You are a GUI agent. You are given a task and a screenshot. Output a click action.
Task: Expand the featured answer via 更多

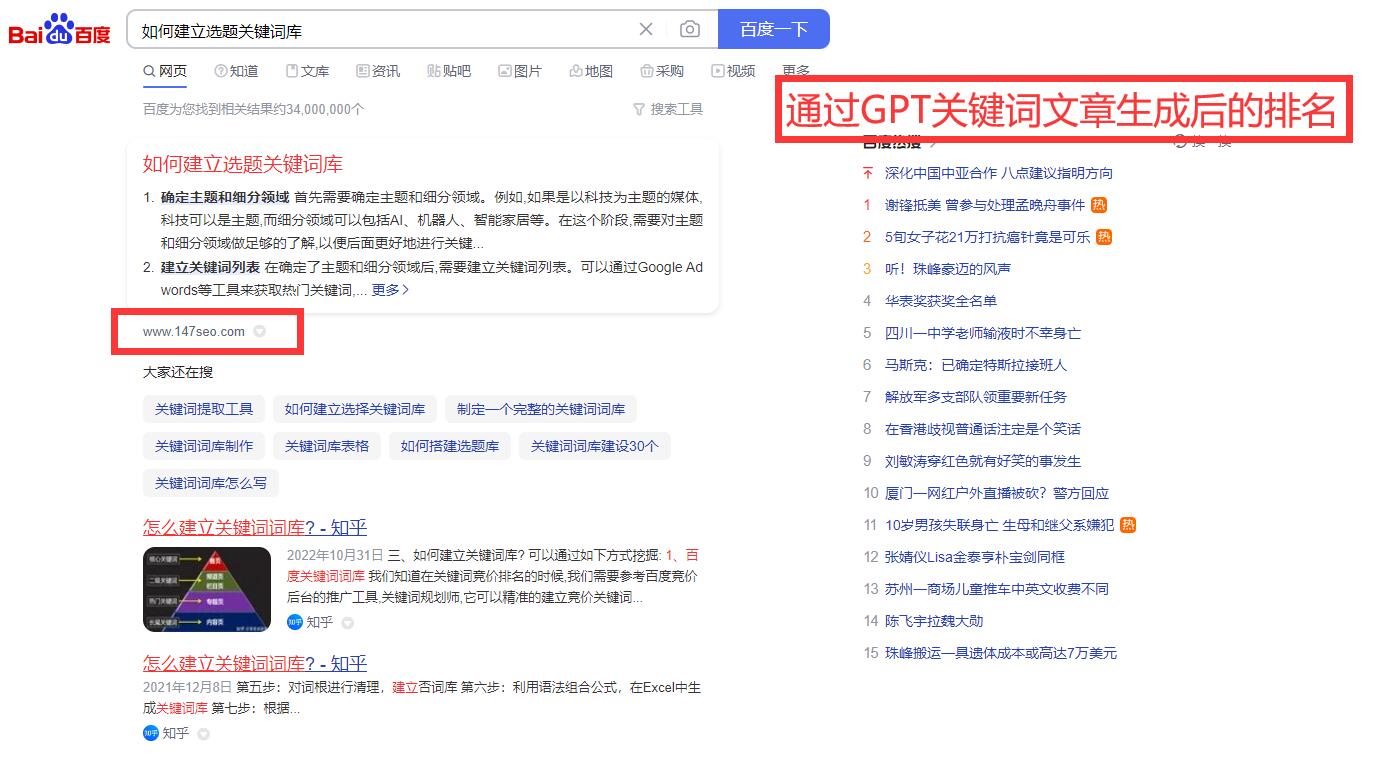coord(390,290)
